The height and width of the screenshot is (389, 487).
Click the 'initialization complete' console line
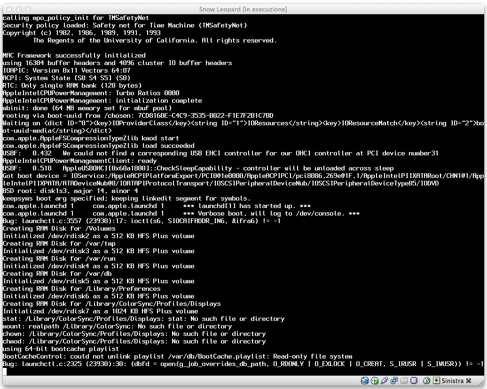(x=102, y=101)
